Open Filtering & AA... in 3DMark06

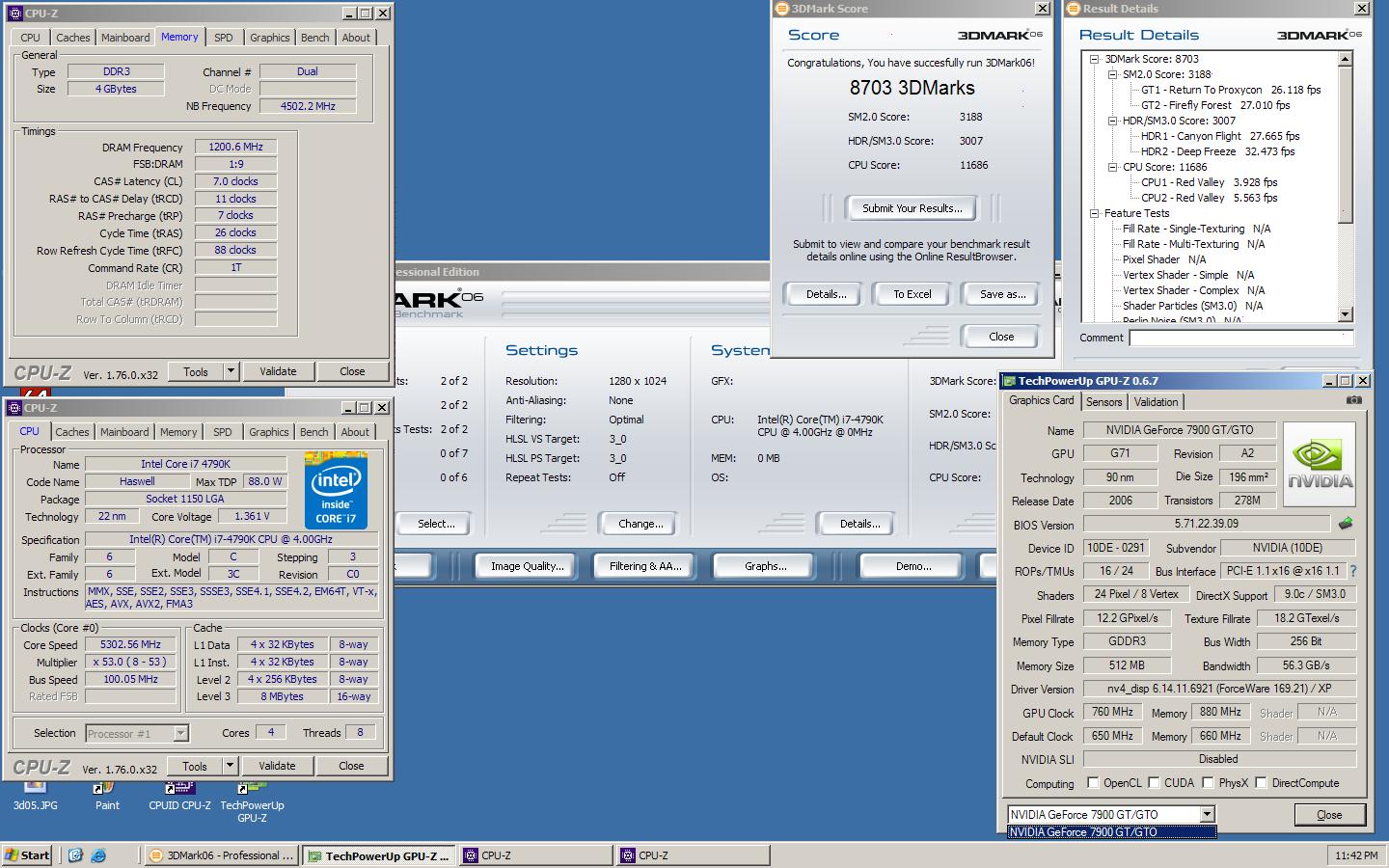pyautogui.click(x=645, y=566)
